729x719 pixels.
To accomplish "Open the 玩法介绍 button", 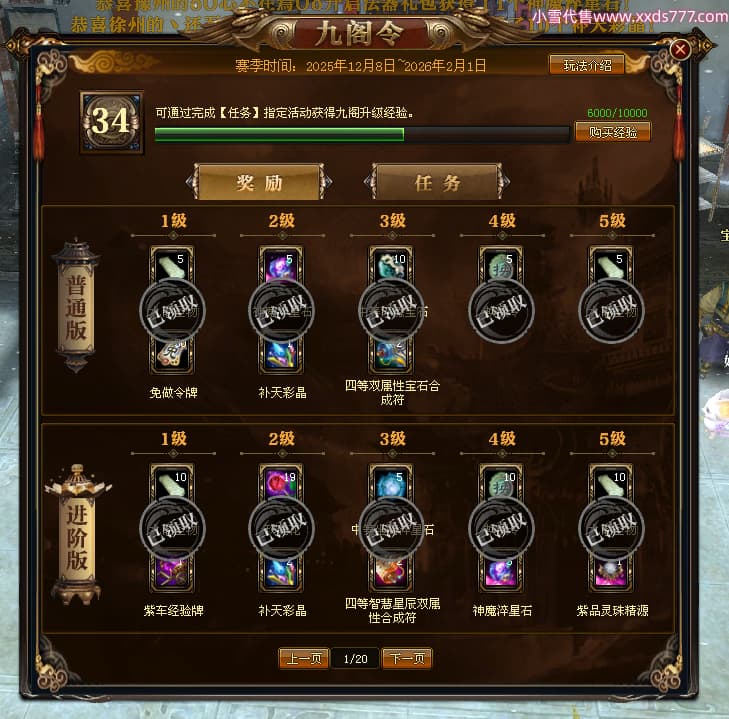I will coord(587,65).
